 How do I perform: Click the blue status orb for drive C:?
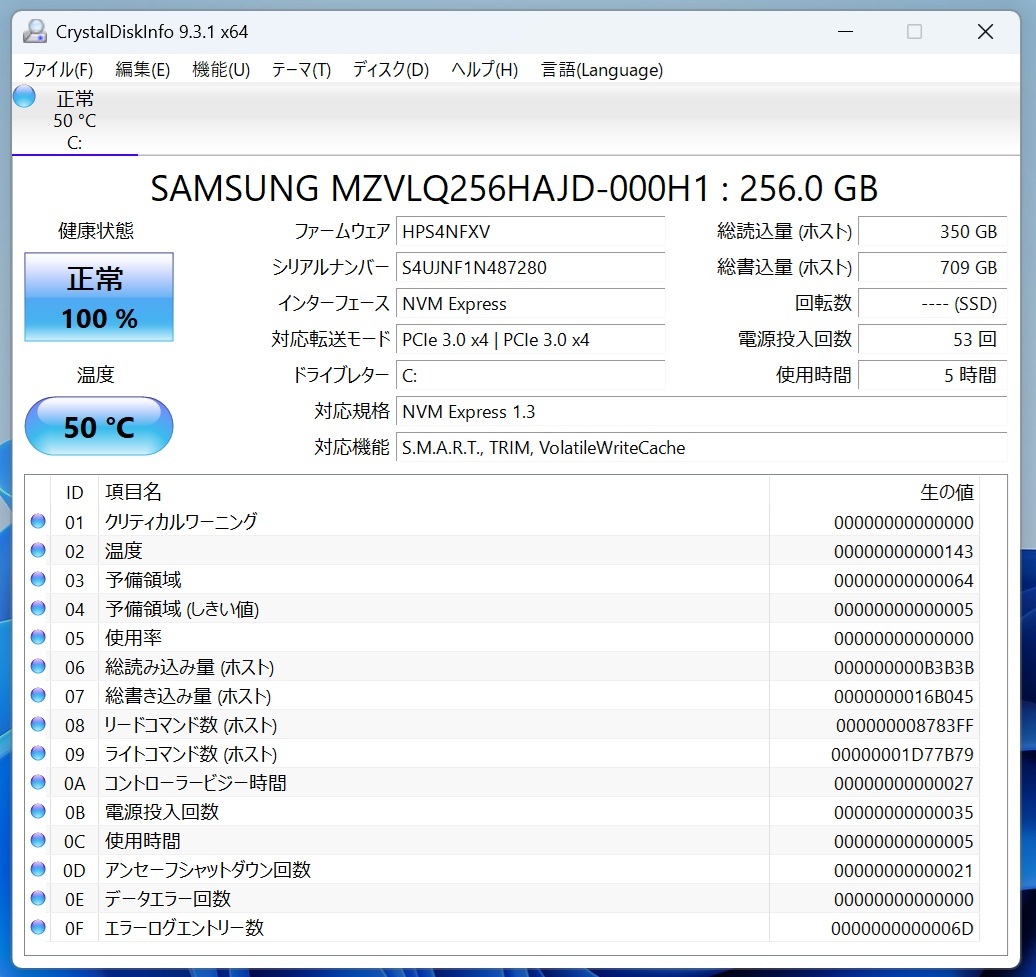tap(24, 96)
